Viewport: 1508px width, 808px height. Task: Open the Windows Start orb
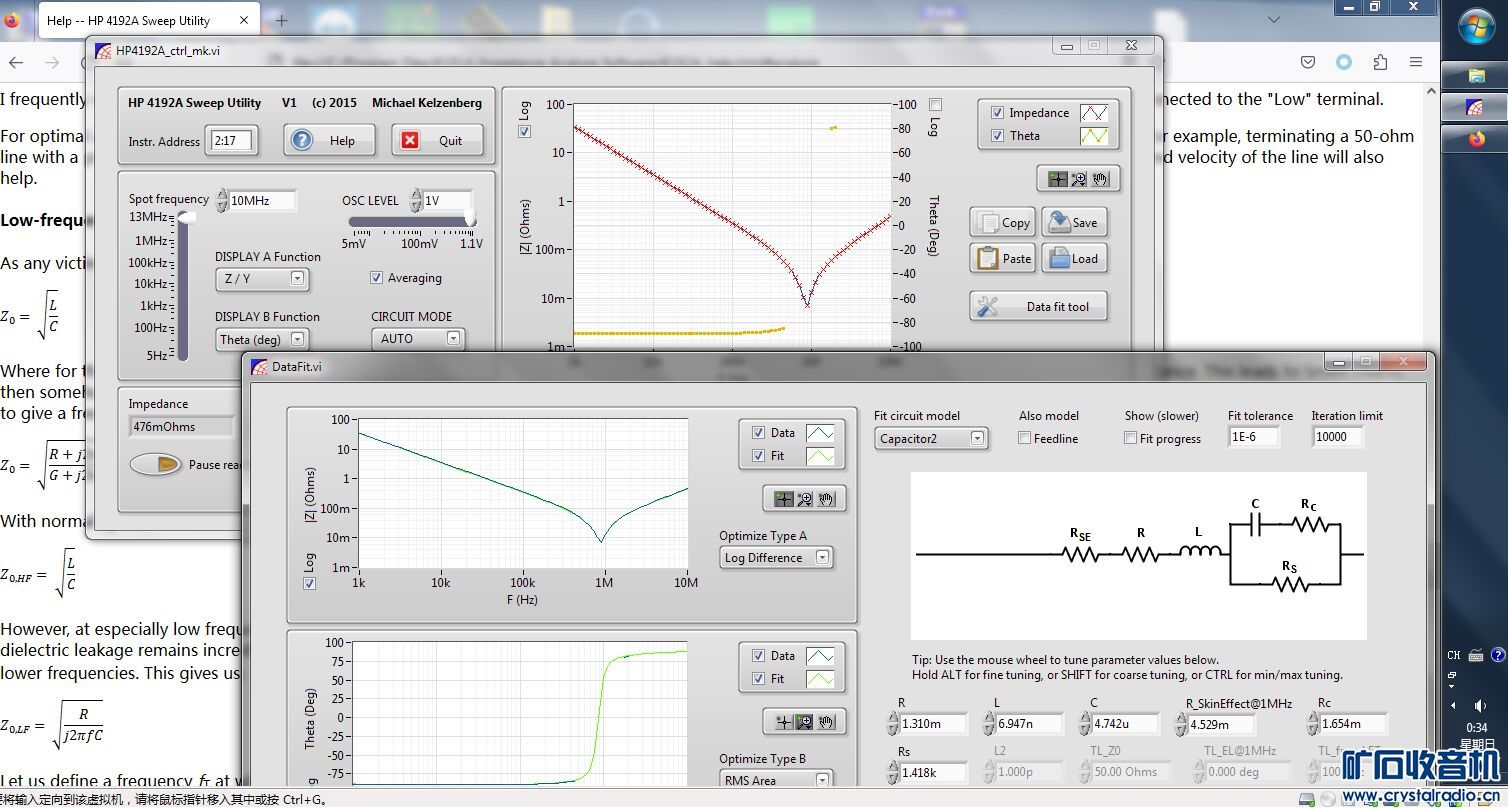1476,27
